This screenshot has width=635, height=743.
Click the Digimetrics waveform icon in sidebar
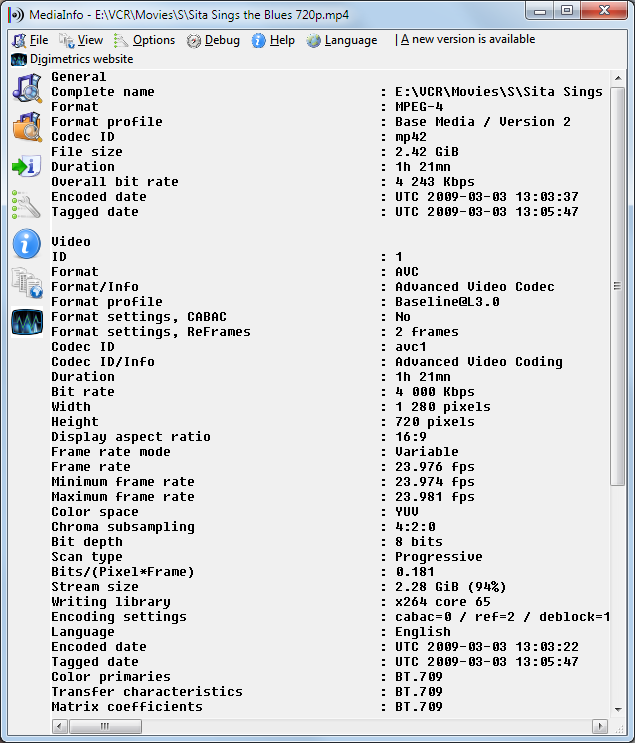(27, 322)
